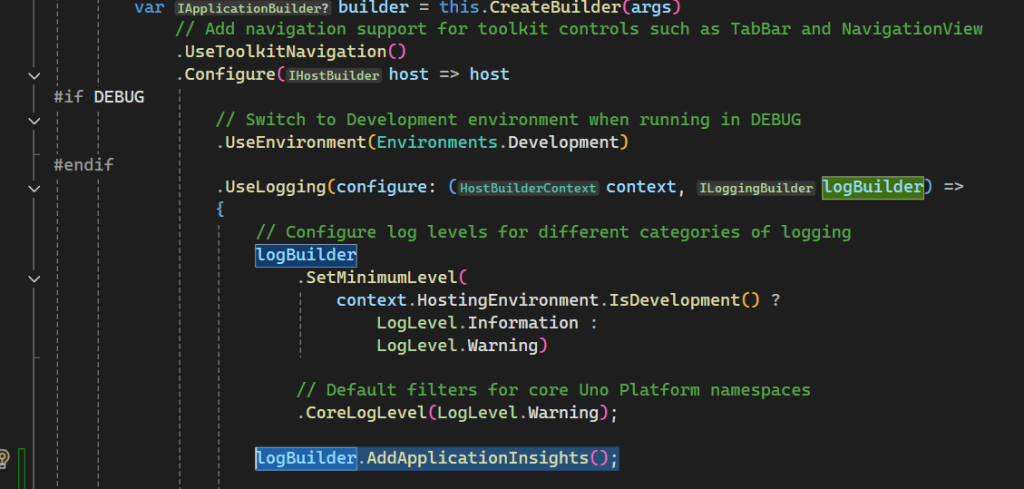Click the builder variable name
The height and width of the screenshot is (489, 1024).
click(x=372, y=8)
